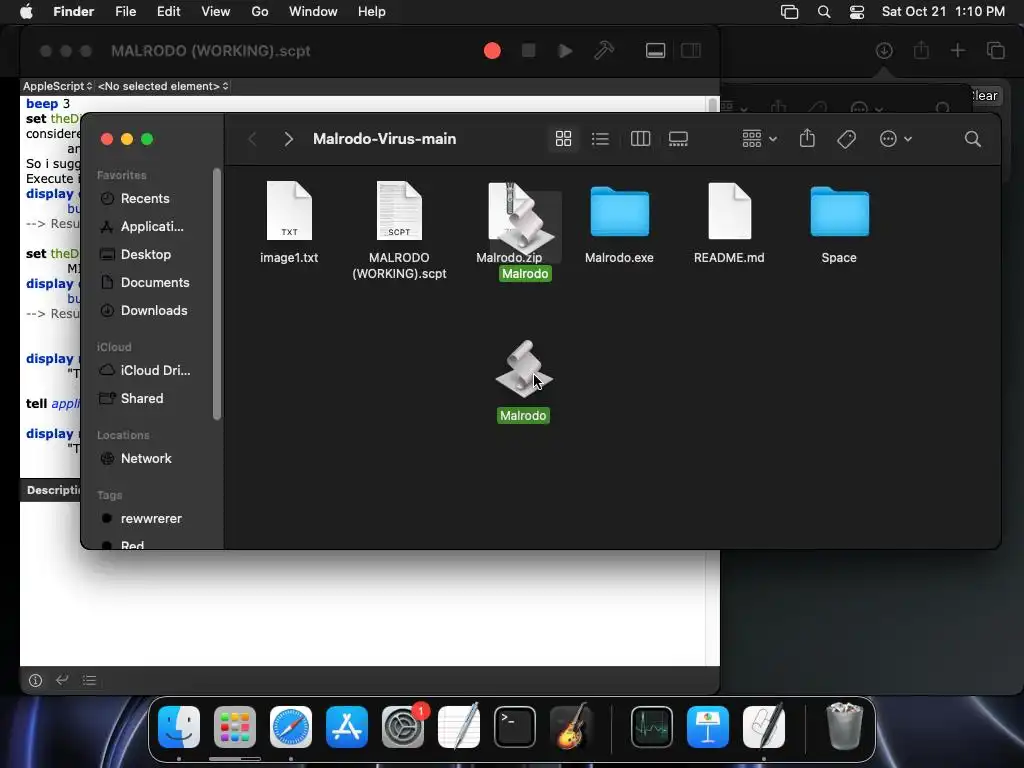Run the script with the Play button
Viewport: 1024px width, 768px height.
(566, 51)
